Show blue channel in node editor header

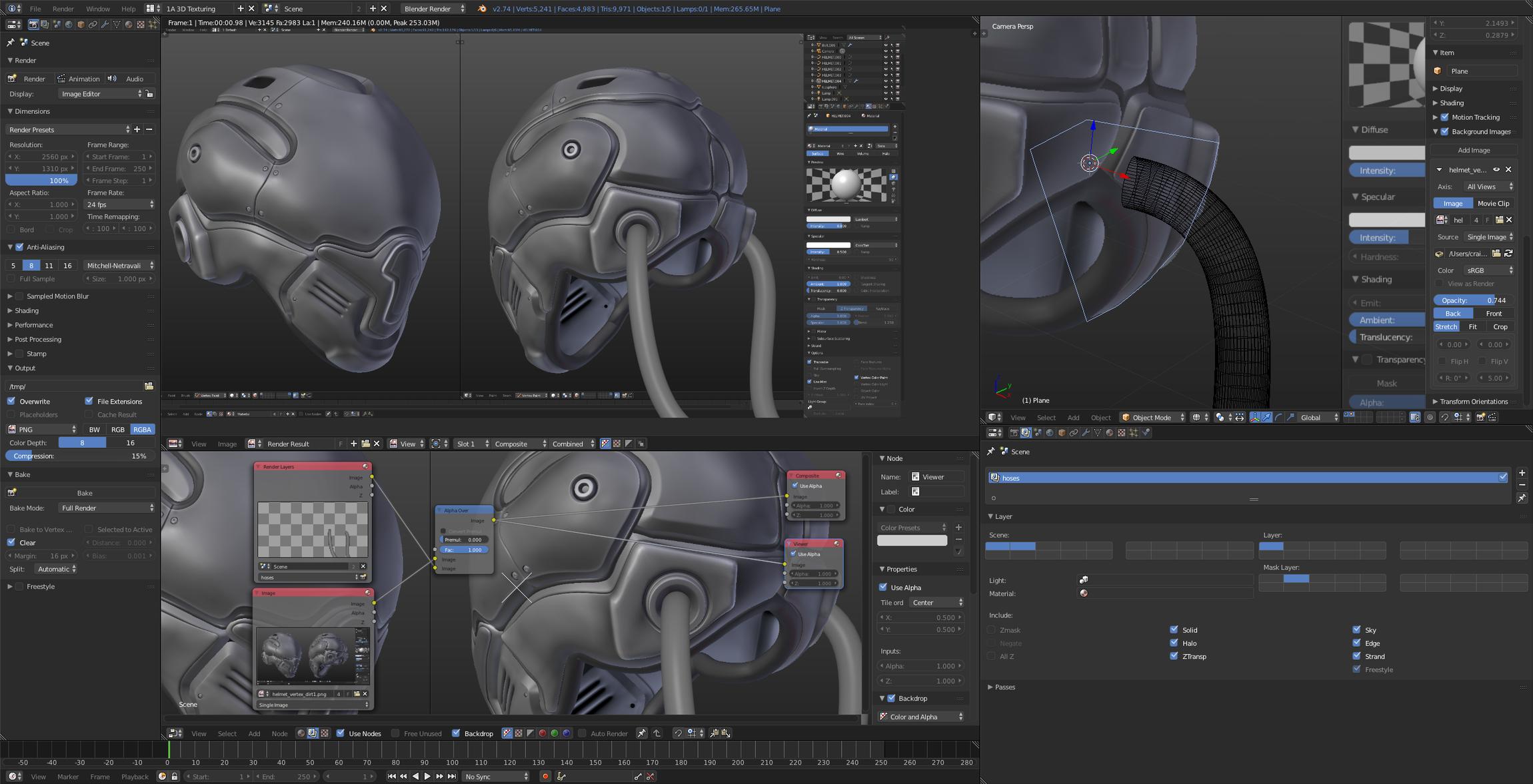point(567,733)
